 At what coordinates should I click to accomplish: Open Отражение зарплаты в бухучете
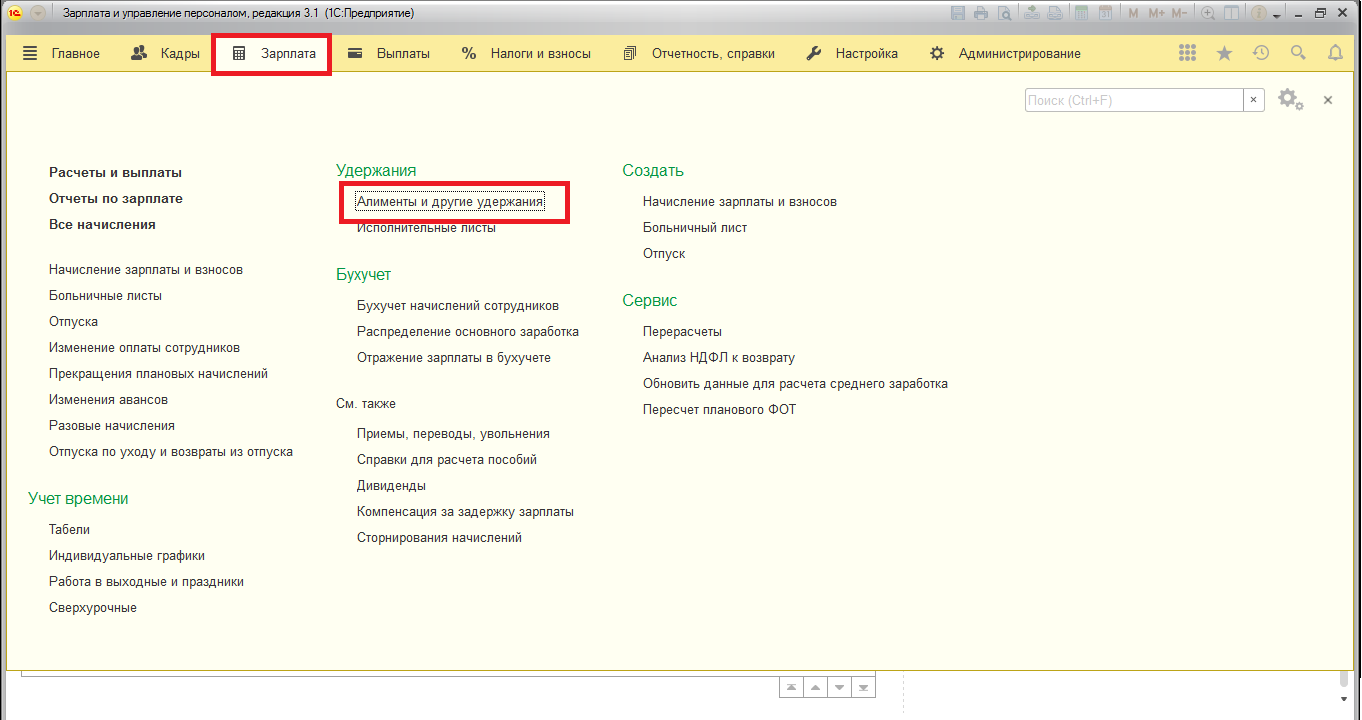pyautogui.click(x=454, y=357)
